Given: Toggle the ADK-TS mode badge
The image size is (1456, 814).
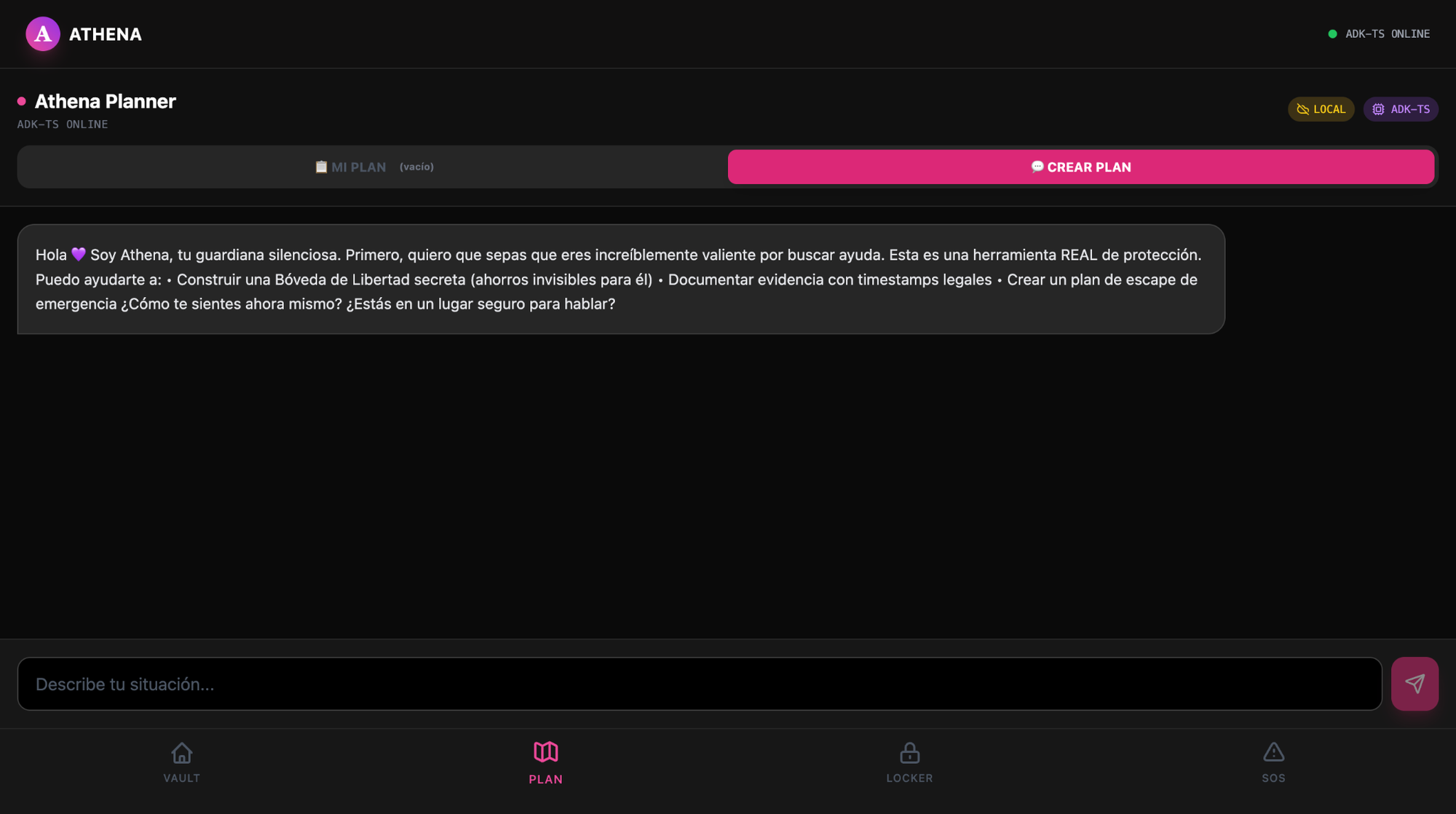Looking at the screenshot, I should pyautogui.click(x=1400, y=109).
